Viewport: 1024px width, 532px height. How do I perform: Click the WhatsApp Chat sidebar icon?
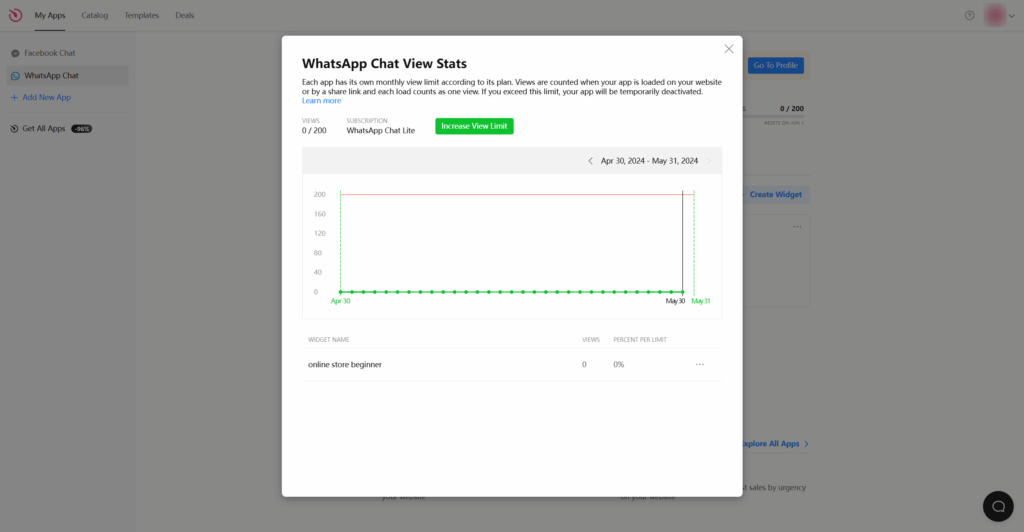pyautogui.click(x=15, y=75)
